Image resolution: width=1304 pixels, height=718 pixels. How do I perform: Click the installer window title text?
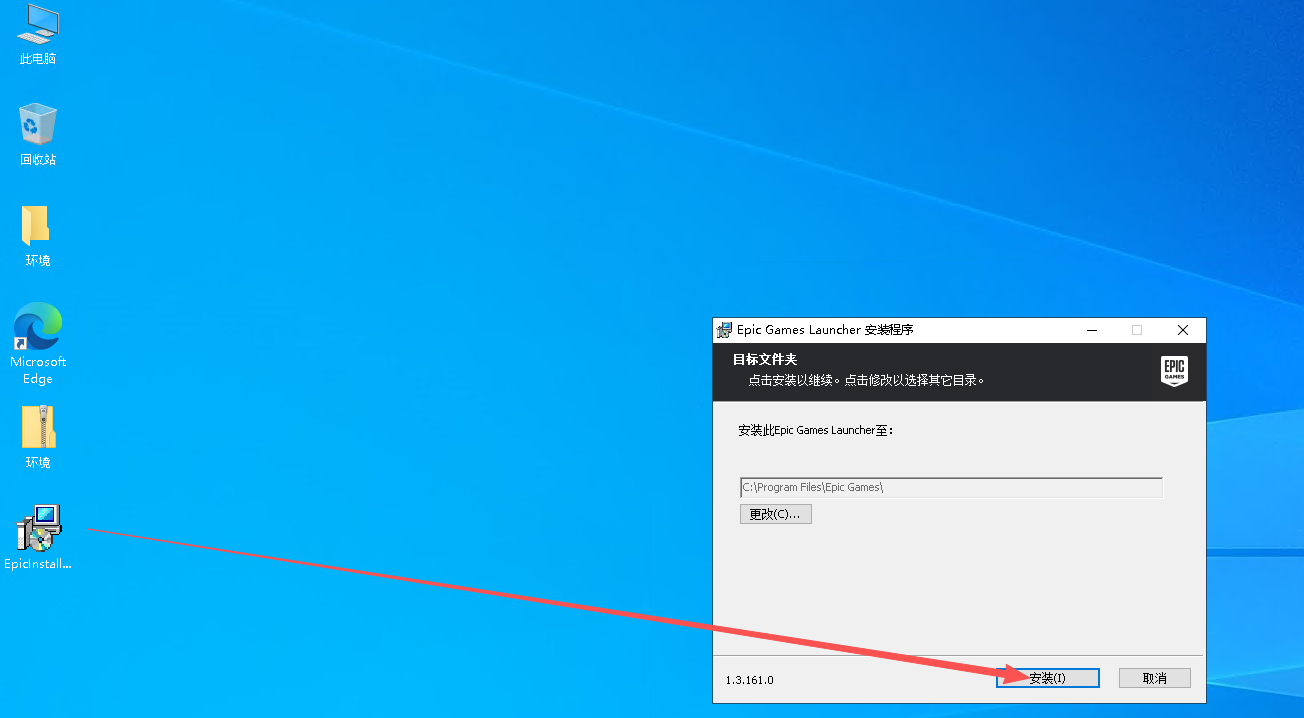(x=825, y=330)
